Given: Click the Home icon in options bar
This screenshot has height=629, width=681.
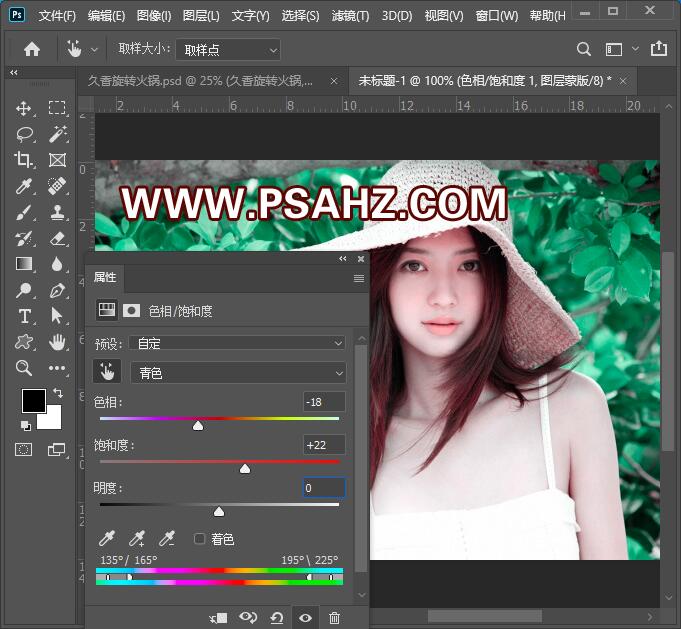Looking at the screenshot, I should pos(32,49).
